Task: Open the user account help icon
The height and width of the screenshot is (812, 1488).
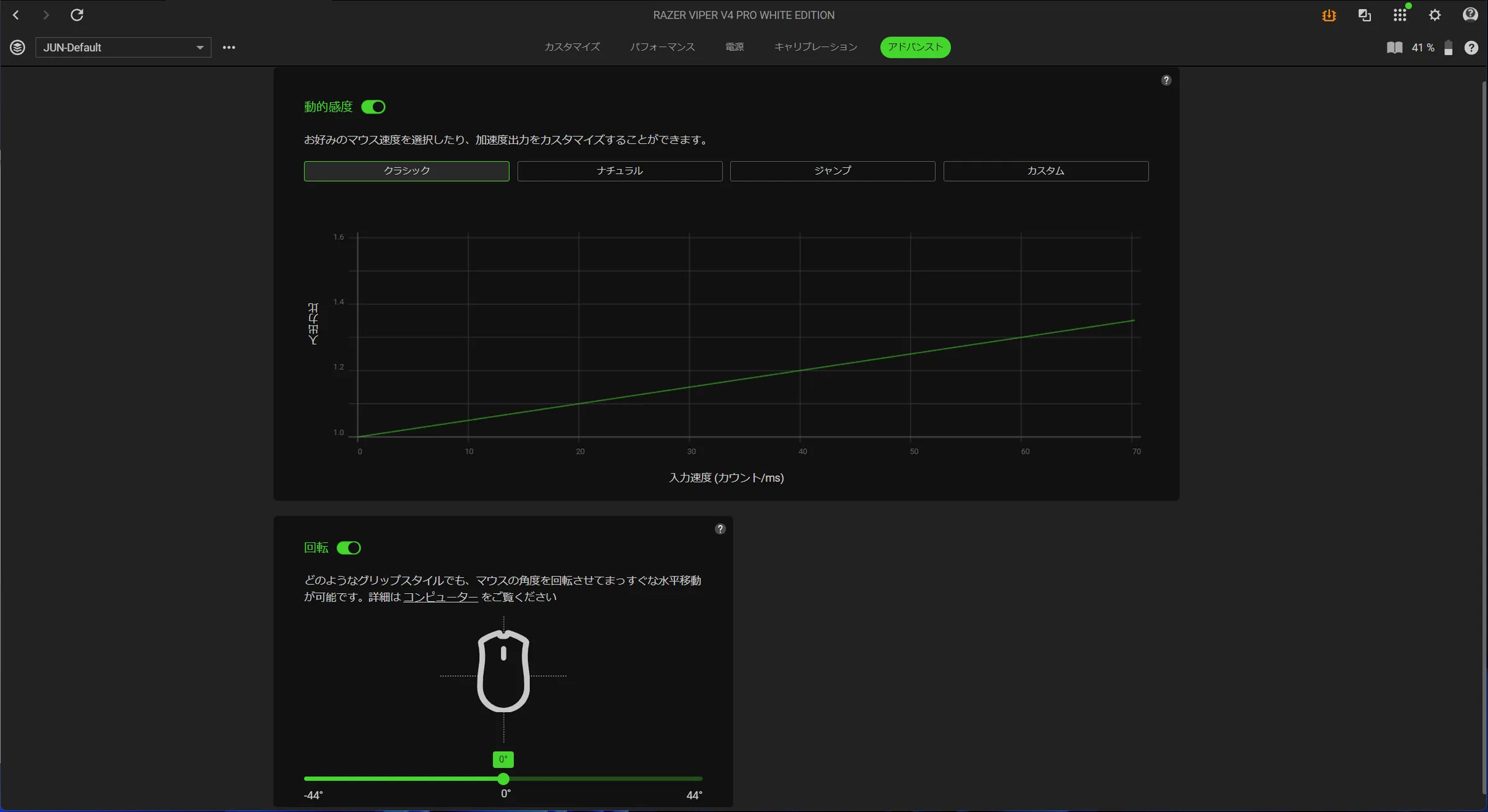Action: tap(1470, 15)
